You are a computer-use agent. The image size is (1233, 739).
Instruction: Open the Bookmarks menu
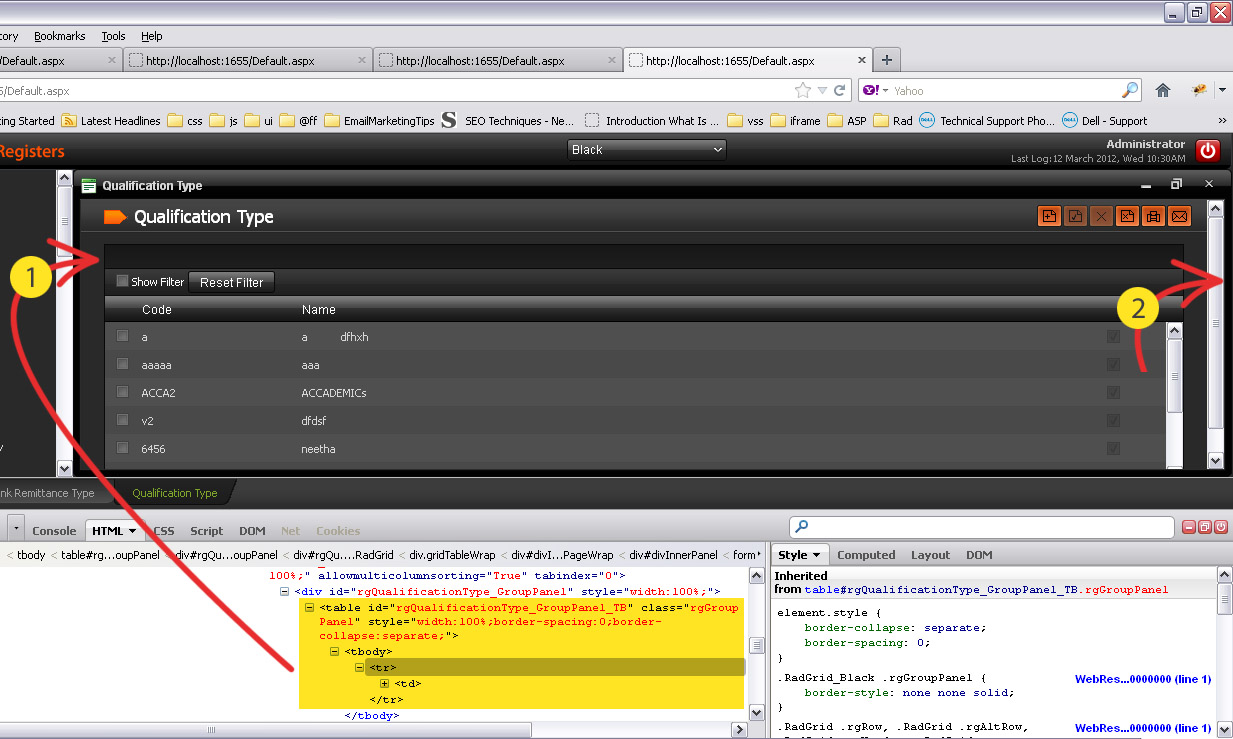click(60, 36)
